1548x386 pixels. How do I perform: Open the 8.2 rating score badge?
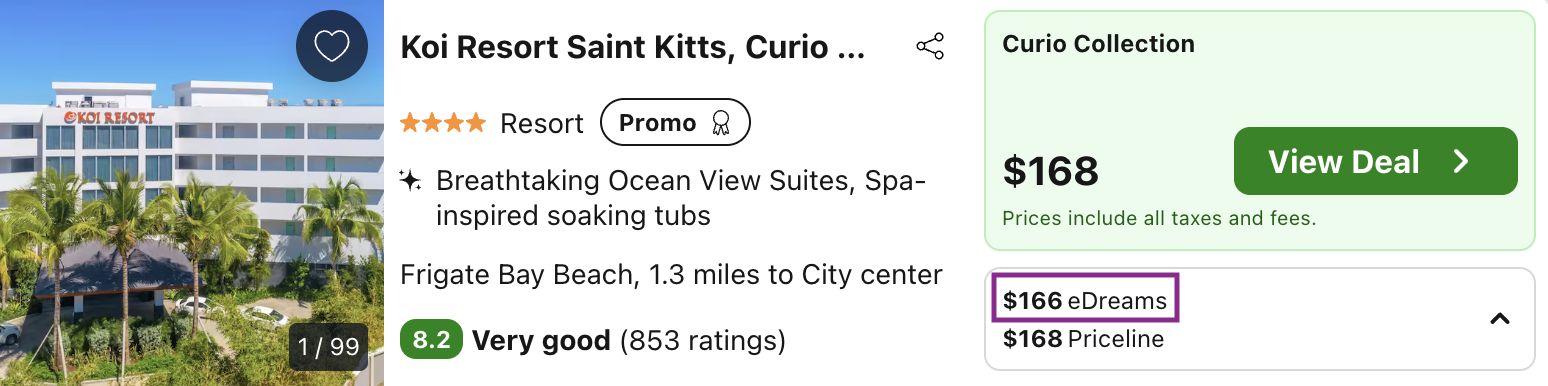[431, 340]
